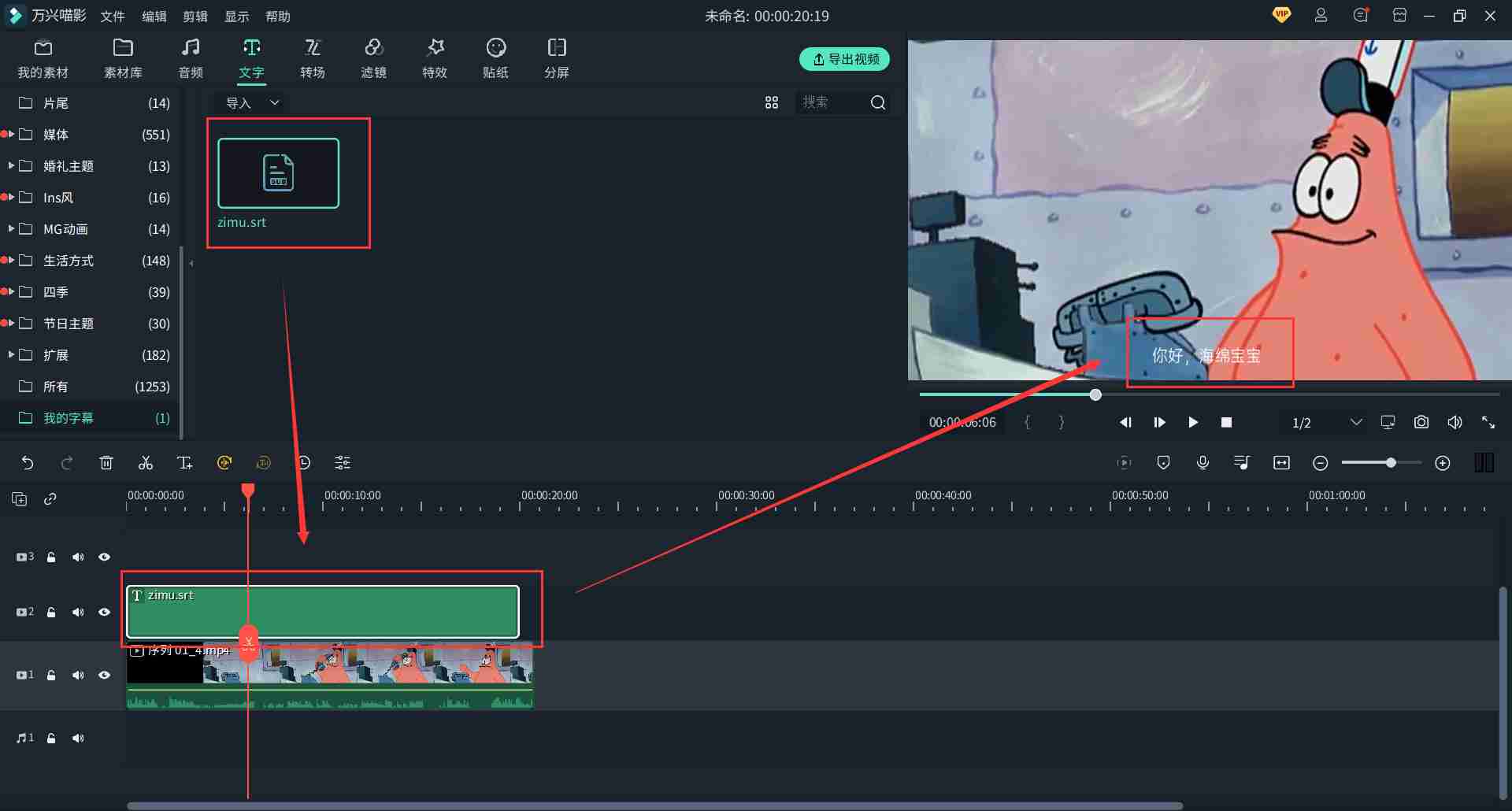Mute audio track 1
1512x811 pixels.
pyautogui.click(x=78, y=738)
